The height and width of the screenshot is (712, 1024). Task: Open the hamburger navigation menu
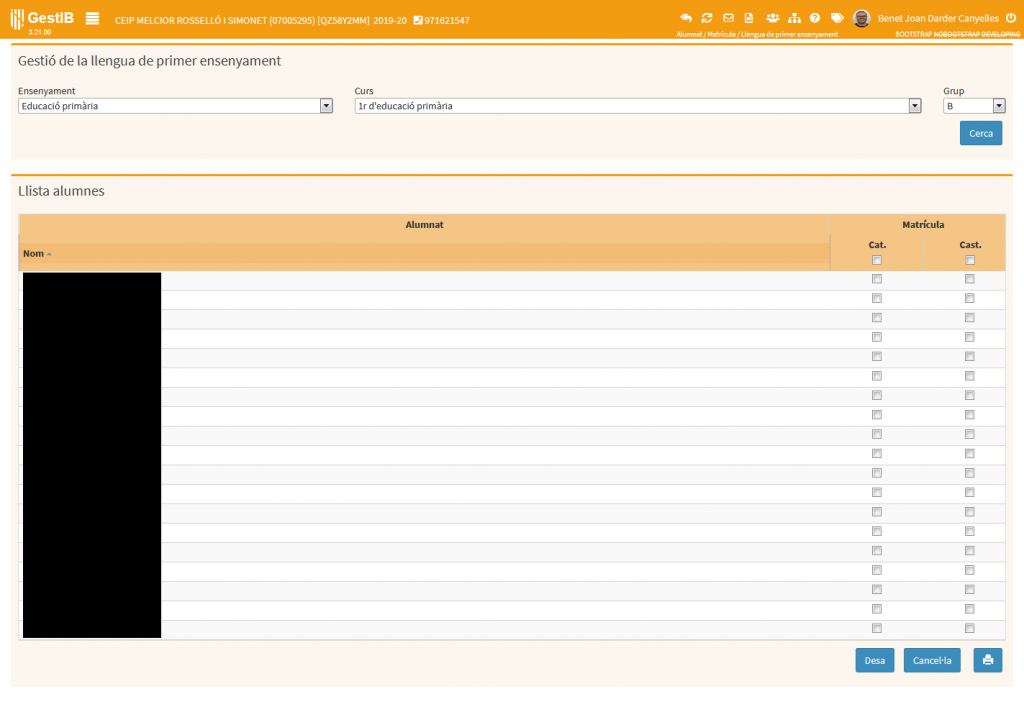click(x=92, y=17)
